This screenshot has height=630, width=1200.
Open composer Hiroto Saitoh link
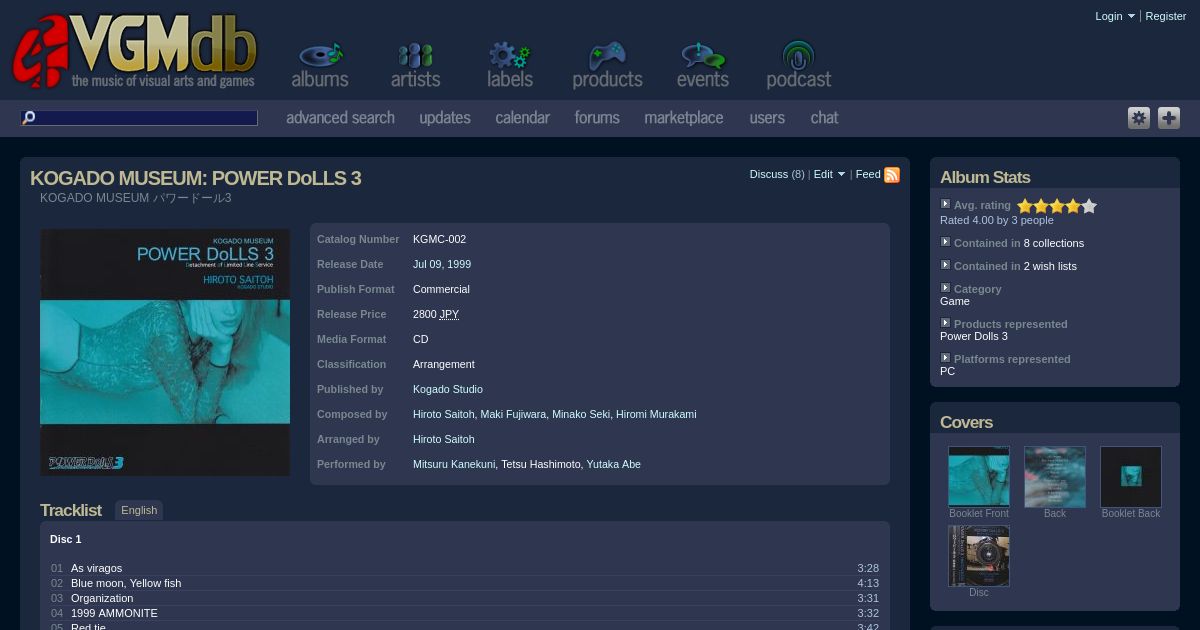click(444, 414)
